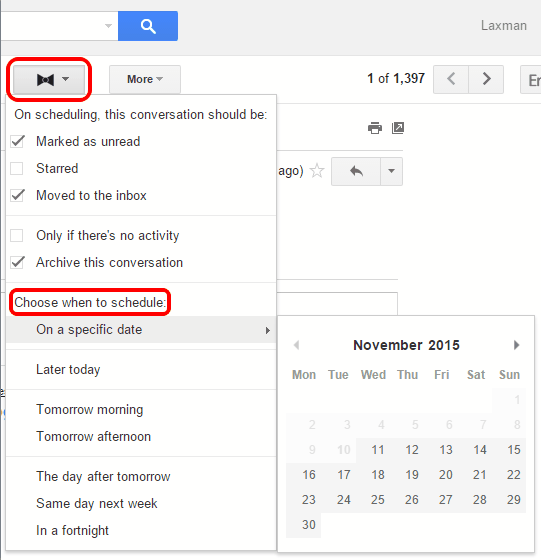Click the print icon
This screenshot has height=560, width=541.
coord(375,128)
